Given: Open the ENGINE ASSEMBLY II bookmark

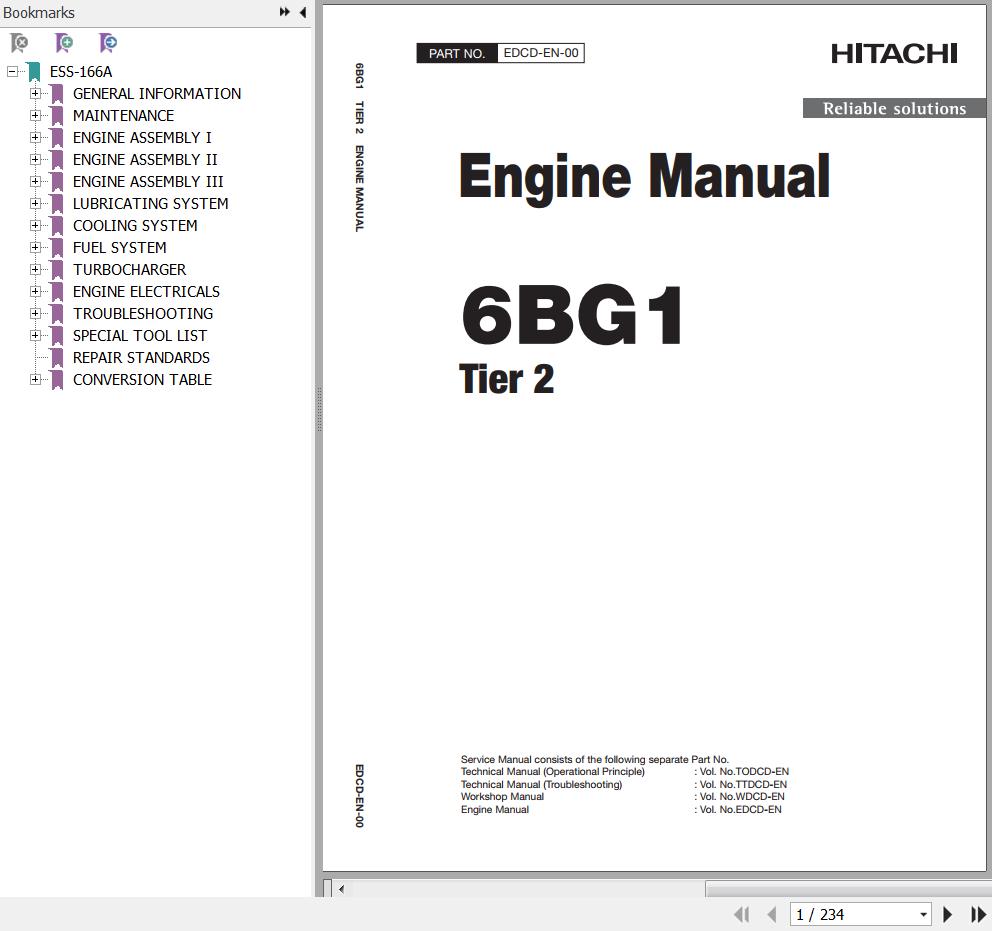Looking at the screenshot, I should point(145,160).
